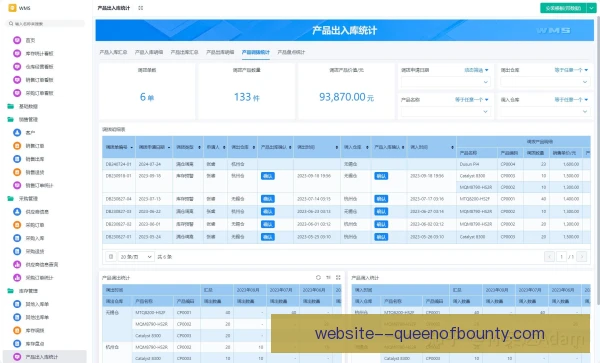Image resolution: width=600 pixels, height=363 pixels.
Task: Go to previous page in pagination
Action: click(549, 257)
